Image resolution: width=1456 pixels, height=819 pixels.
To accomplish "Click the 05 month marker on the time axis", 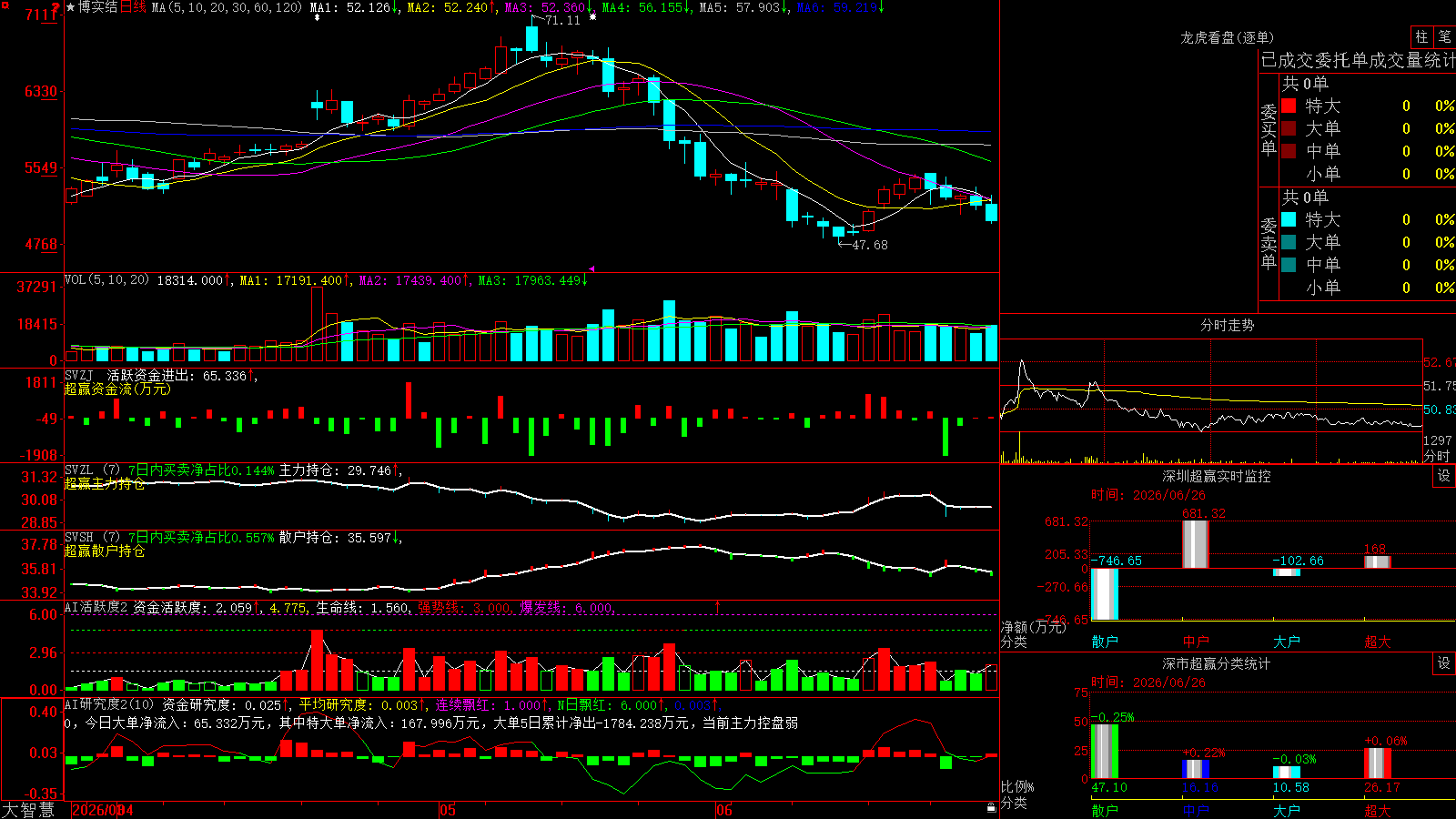I will 447,810.
